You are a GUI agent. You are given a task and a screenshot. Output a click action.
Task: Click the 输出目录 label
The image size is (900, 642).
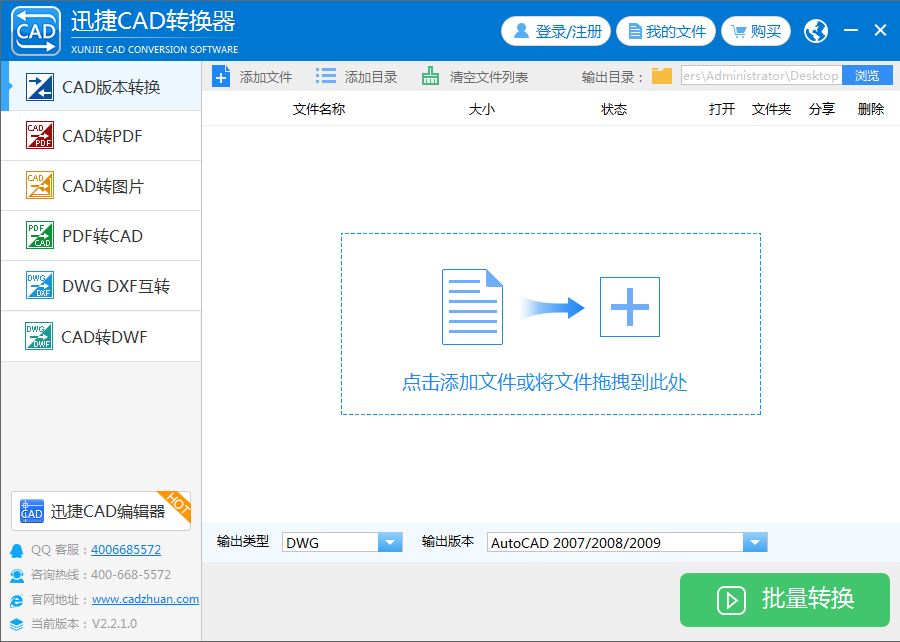point(612,77)
